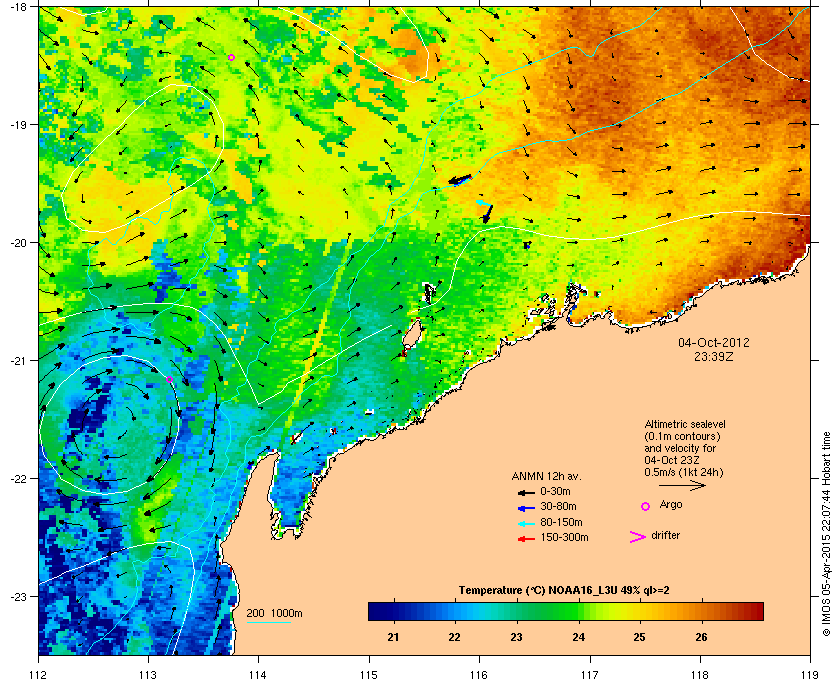This screenshot has width=840, height=680.
Task: Click the blue 30-80m arrow legend icon
Action: click(526, 507)
